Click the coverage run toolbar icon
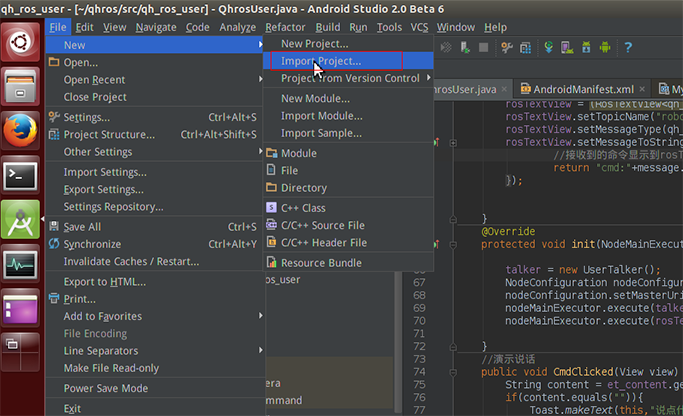This screenshot has width=683, height=416. point(446,47)
